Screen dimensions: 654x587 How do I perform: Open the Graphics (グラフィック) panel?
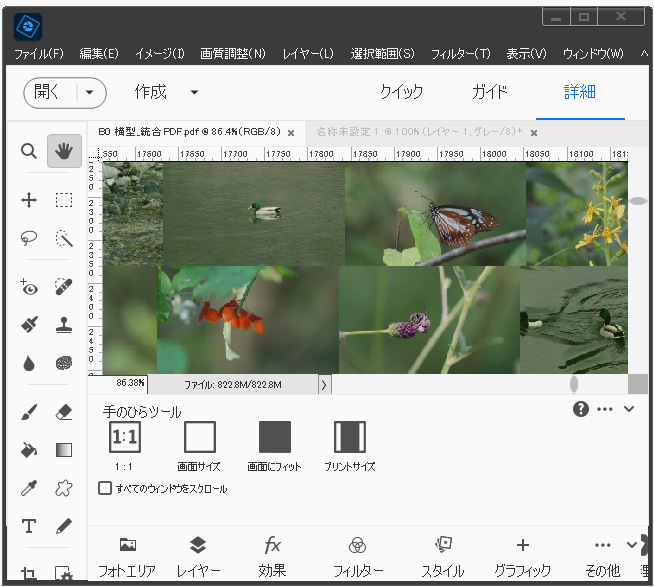pyautogui.click(x=523, y=557)
